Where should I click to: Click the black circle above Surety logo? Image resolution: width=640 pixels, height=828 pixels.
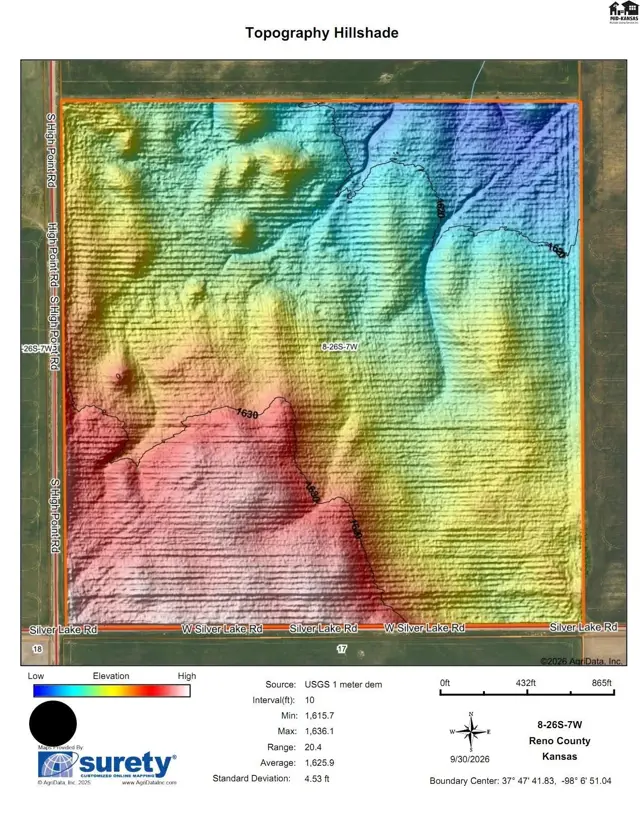click(x=53, y=723)
